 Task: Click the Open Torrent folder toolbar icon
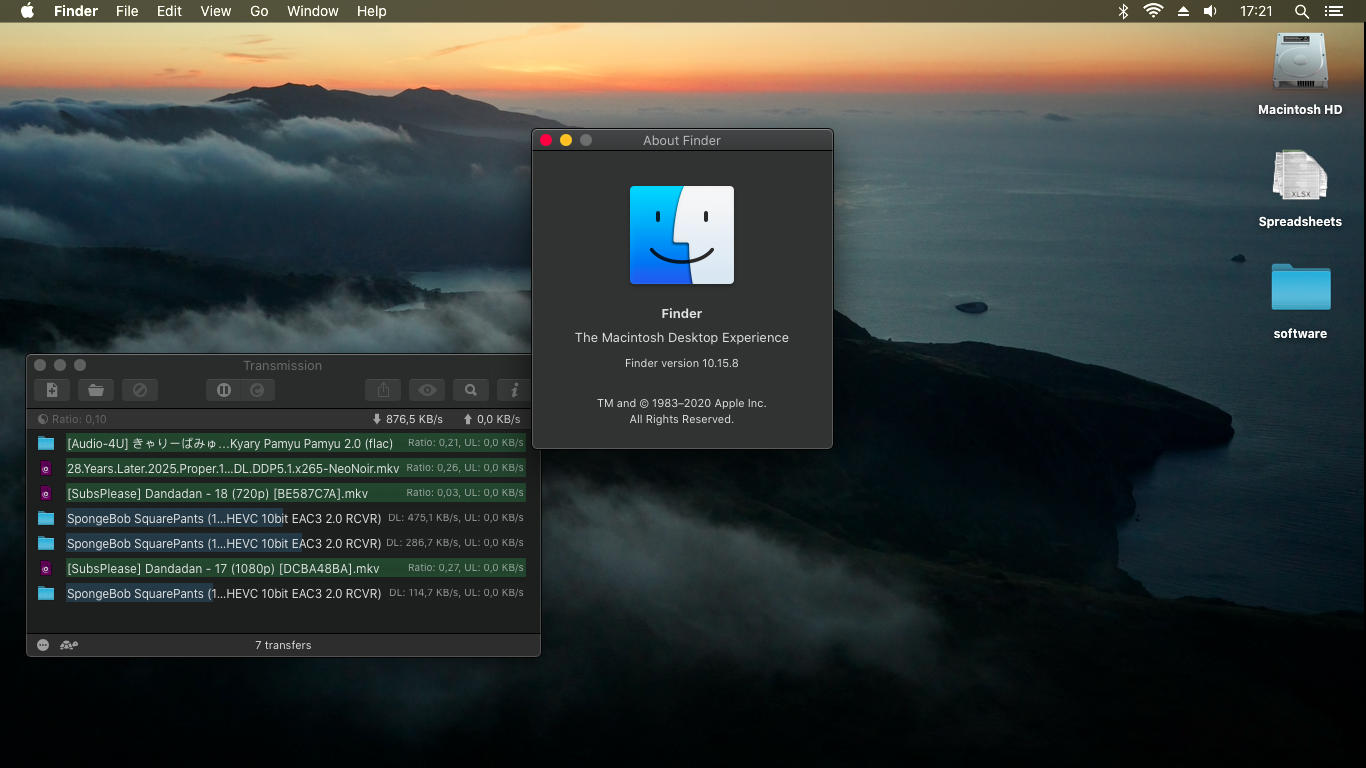pos(96,390)
